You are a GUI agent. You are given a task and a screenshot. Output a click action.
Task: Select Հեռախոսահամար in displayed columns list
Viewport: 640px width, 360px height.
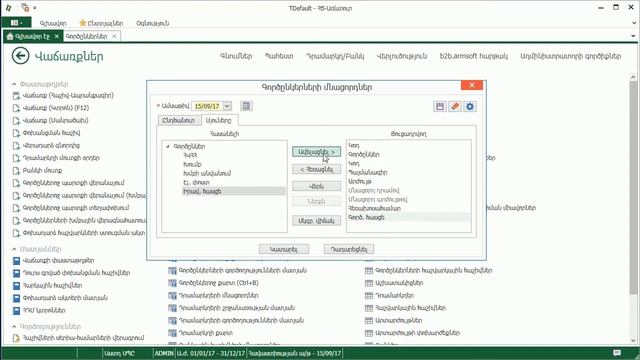[x=374, y=208]
